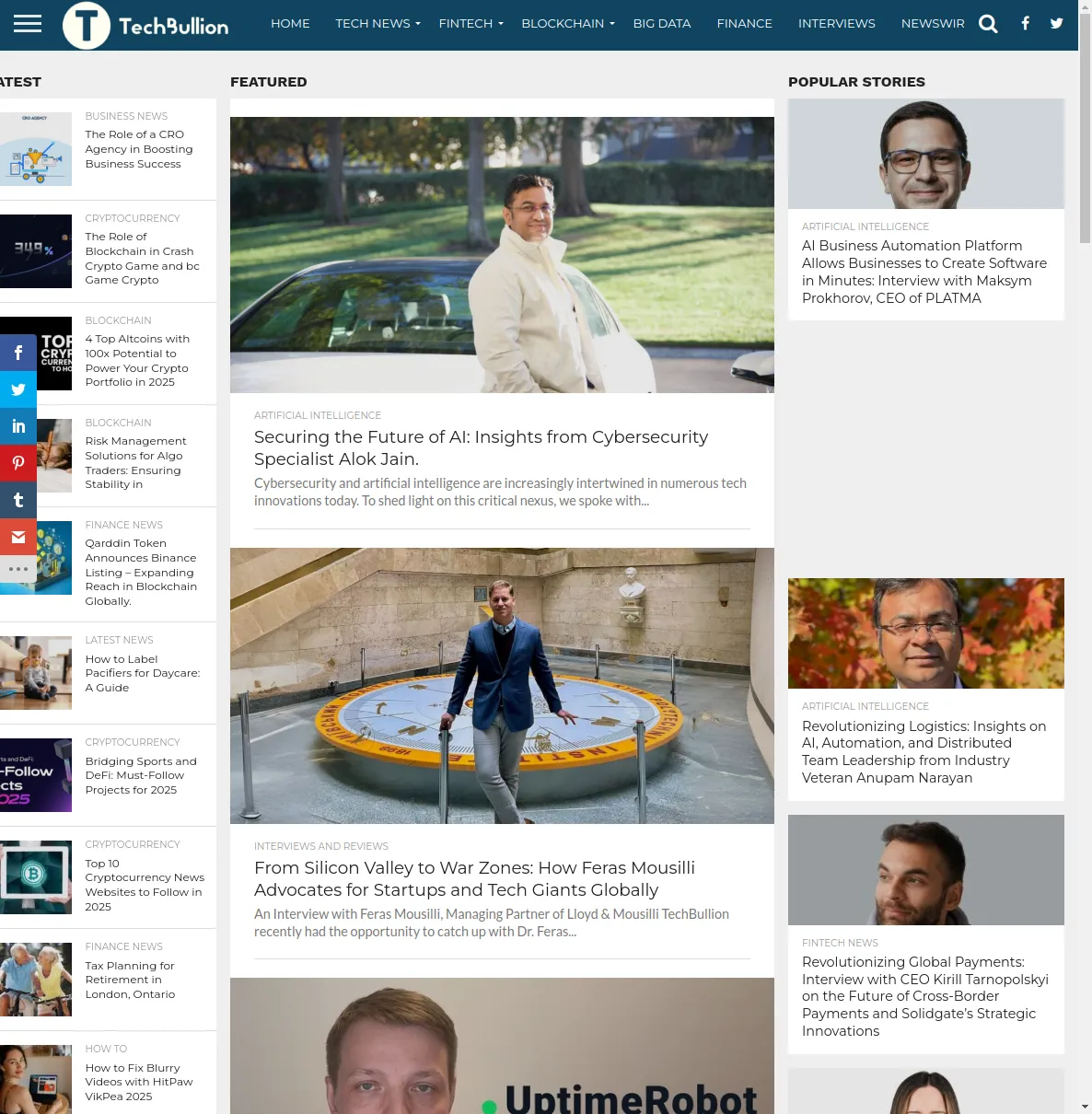Screen dimensions: 1092x1114
Task: Open the Newswire menu item
Action: click(x=933, y=24)
